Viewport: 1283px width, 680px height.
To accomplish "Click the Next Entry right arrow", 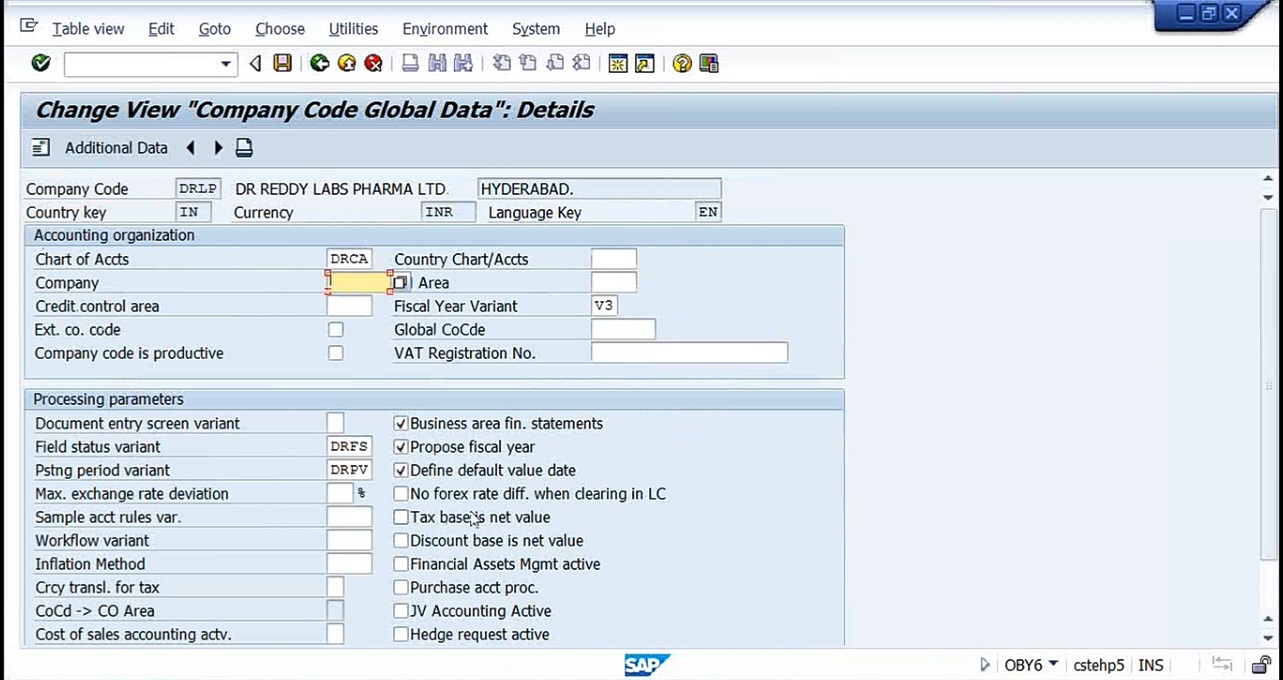I will (x=217, y=148).
